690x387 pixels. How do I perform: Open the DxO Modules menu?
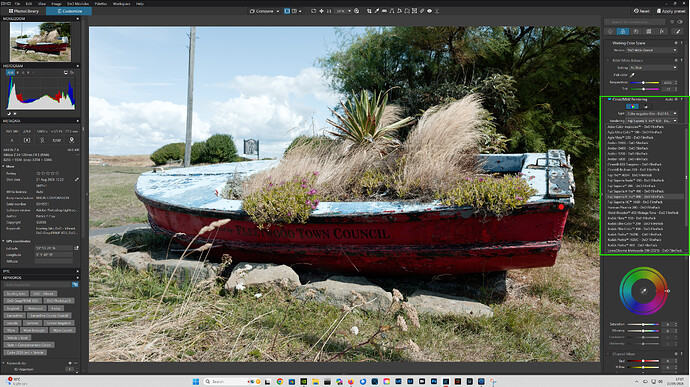(78, 4)
